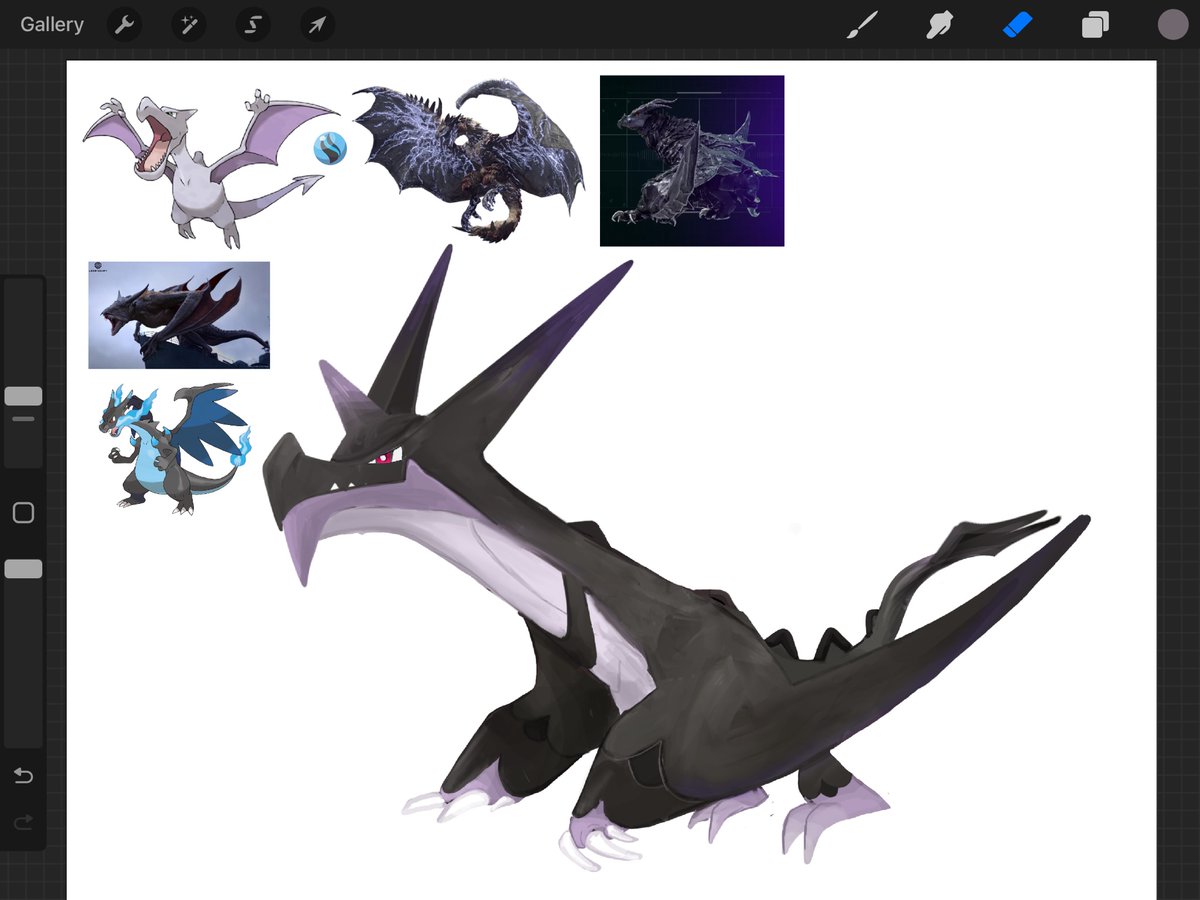Screen dimensions: 1200x900
Task: Open the Layers panel
Action: point(1095,25)
